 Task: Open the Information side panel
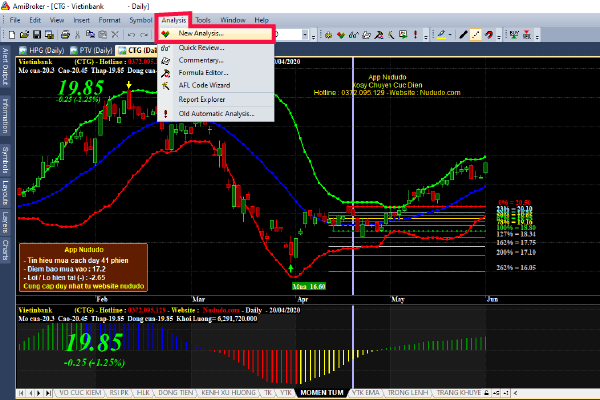pos(5,116)
